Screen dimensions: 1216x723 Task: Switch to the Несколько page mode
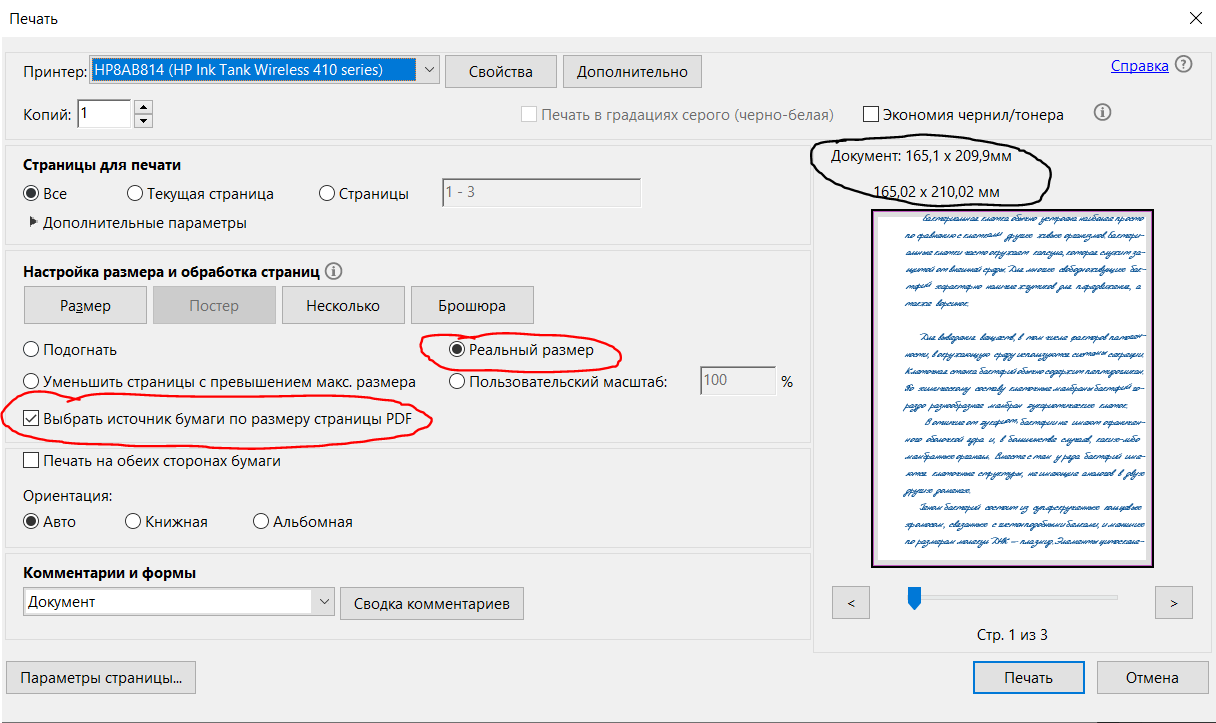pos(343,306)
